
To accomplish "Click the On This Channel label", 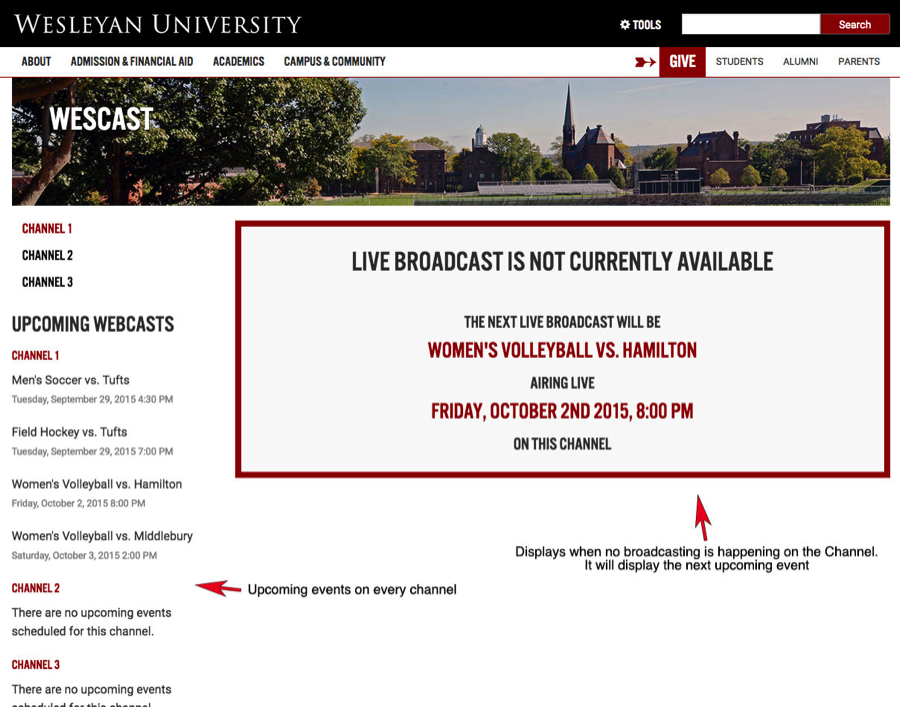I will [562, 444].
